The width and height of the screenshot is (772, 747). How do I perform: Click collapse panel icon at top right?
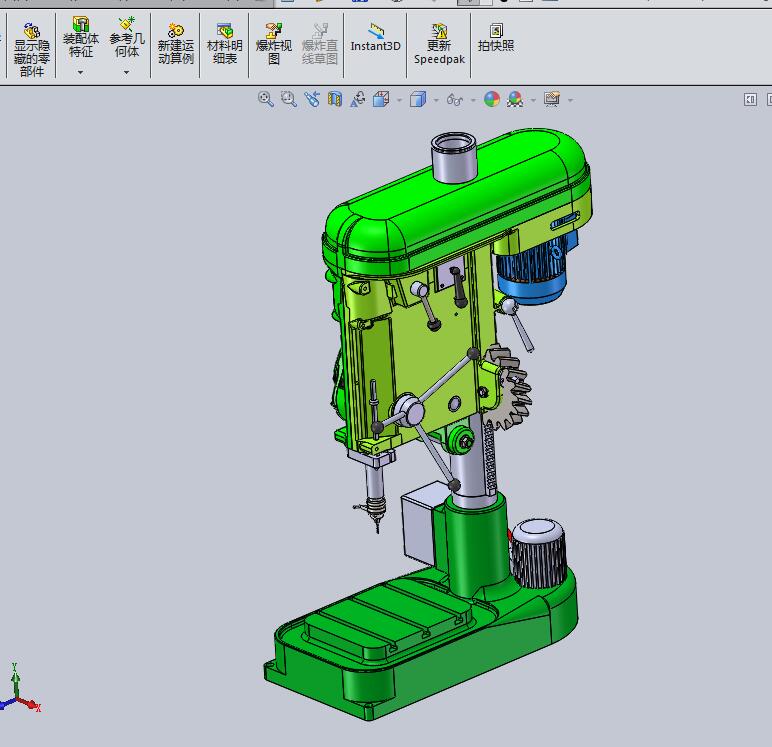(750, 99)
